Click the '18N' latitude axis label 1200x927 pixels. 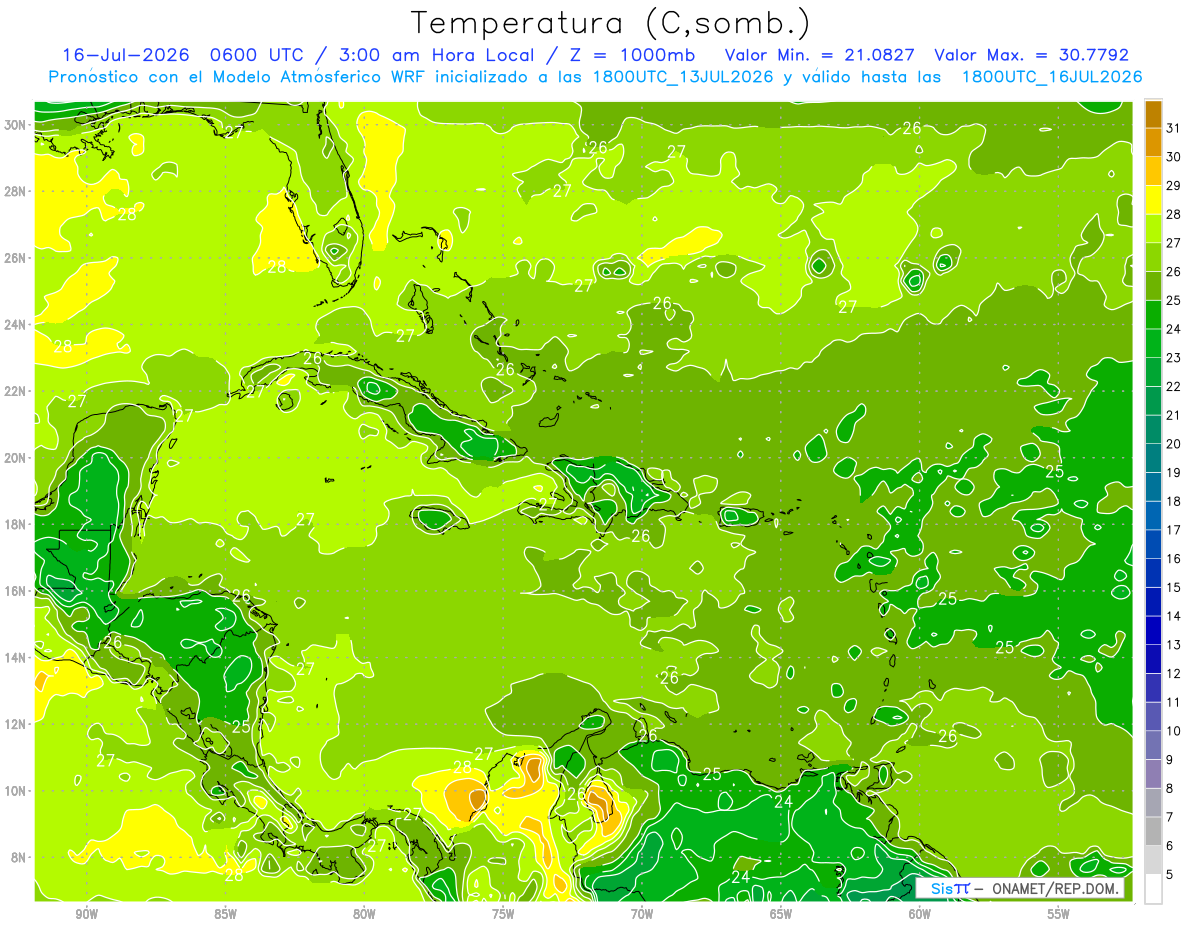[x=15, y=524]
